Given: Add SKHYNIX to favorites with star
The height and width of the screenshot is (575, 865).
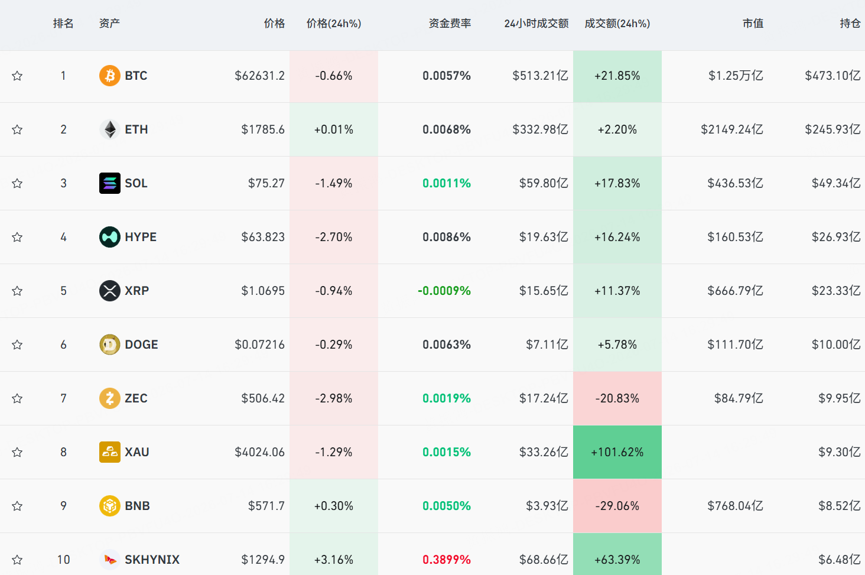Looking at the screenshot, I should (17, 560).
